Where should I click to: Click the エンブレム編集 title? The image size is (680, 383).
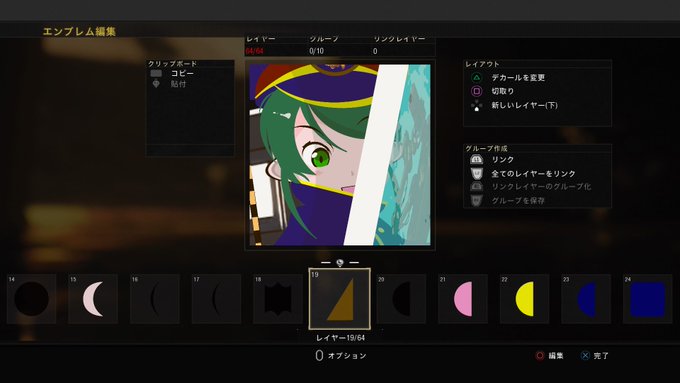[79, 31]
